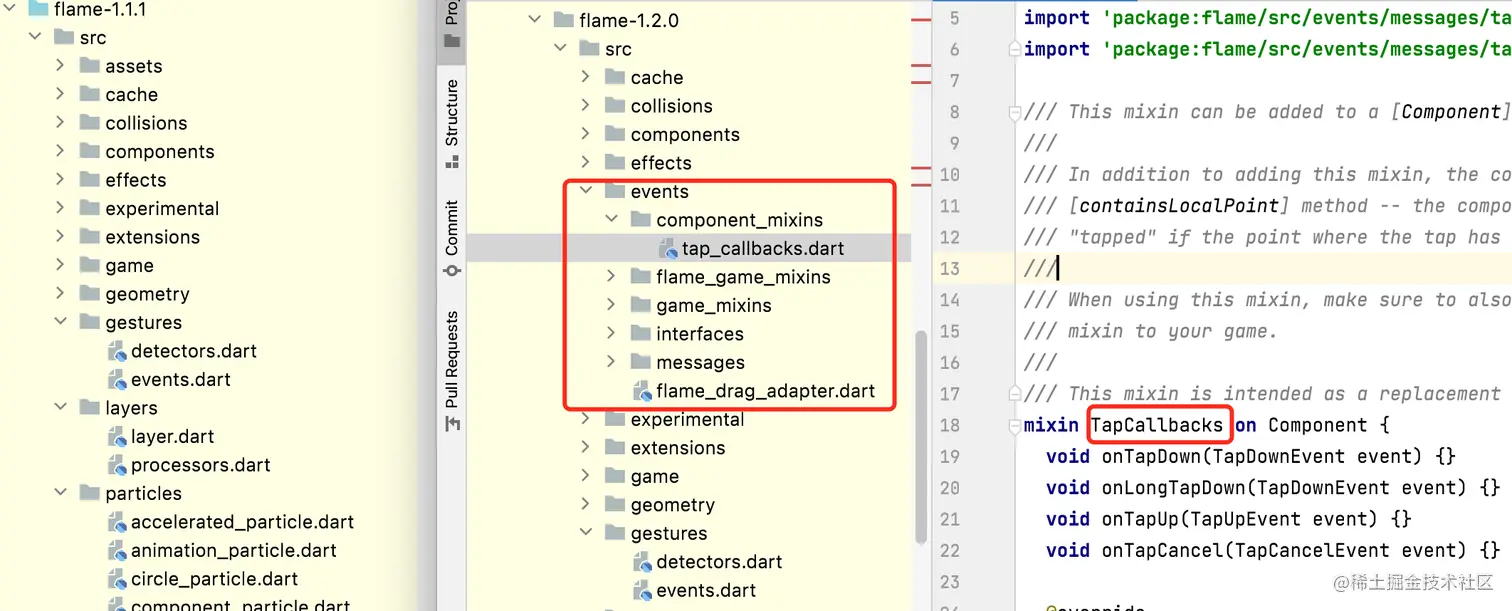Expand the game_mixins folder arrow
Viewport: 1512px width, 611px height.
[611, 305]
